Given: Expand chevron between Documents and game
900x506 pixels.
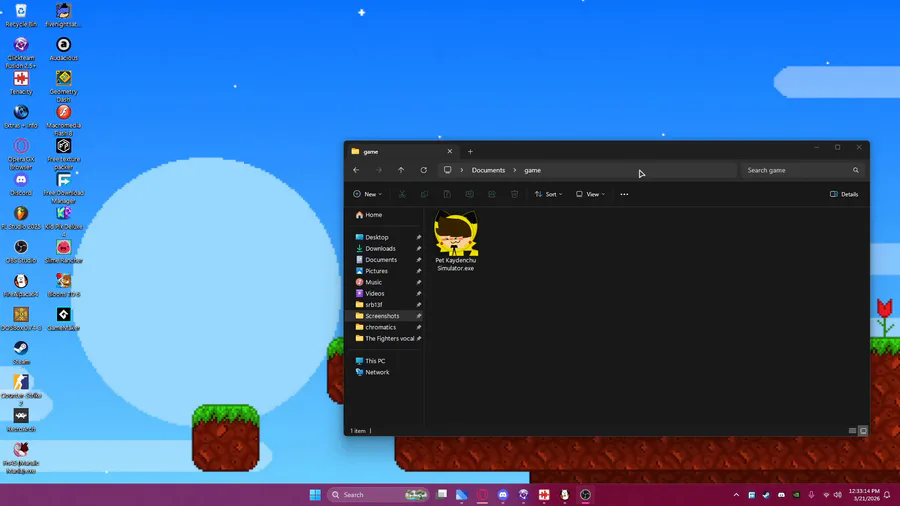Looking at the screenshot, I should [515, 170].
